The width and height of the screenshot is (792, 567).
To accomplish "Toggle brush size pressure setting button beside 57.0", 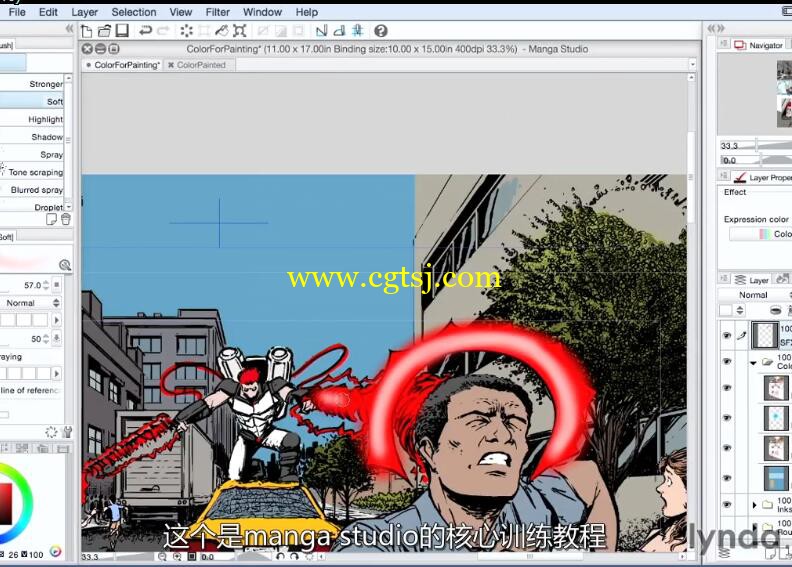I will pos(57,285).
